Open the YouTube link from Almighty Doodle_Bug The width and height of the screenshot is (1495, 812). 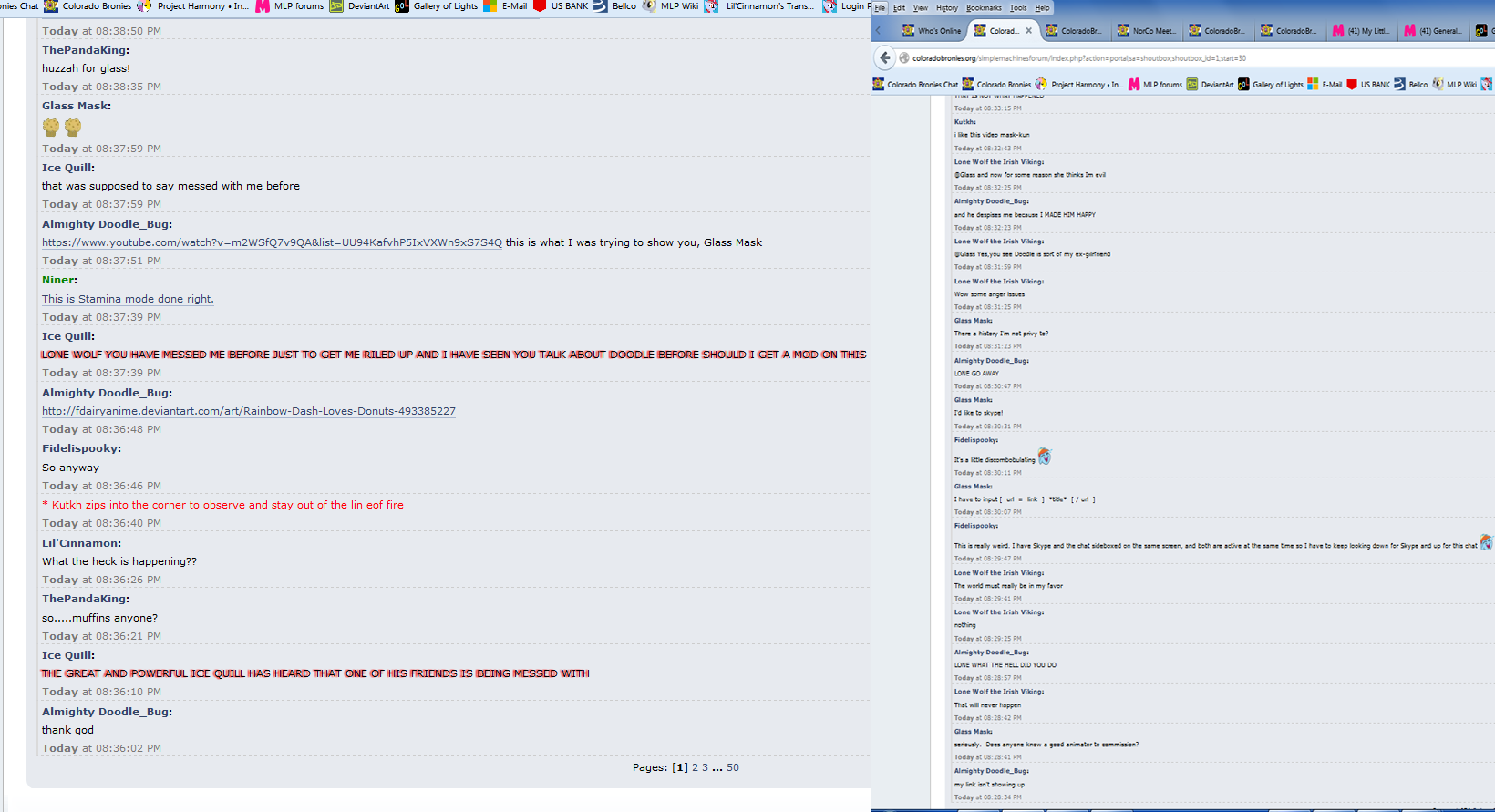272,242
